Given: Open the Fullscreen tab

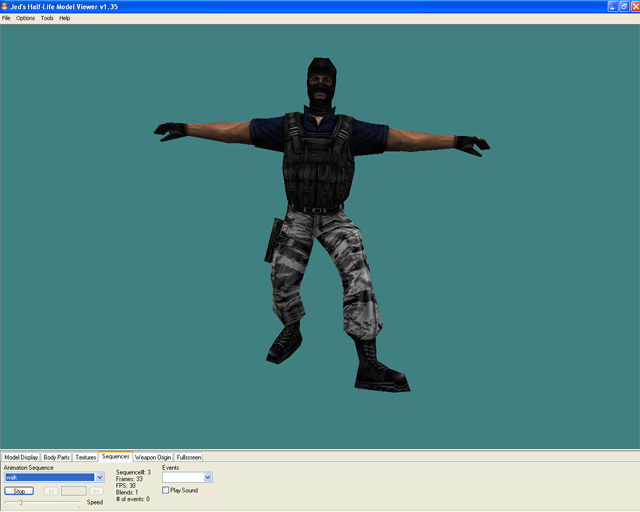Looking at the screenshot, I should (189, 457).
